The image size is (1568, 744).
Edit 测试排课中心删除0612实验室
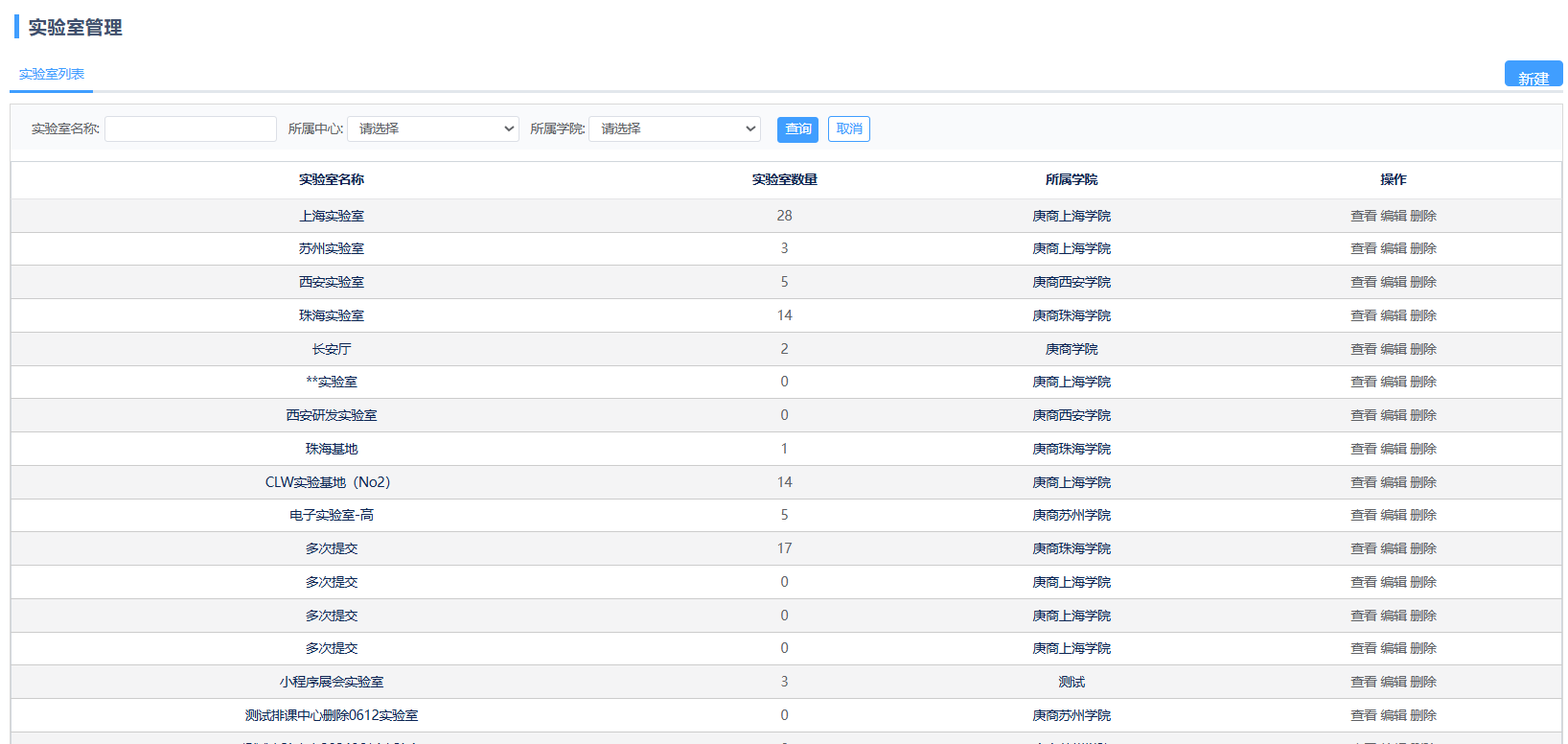click(1394, 715)
